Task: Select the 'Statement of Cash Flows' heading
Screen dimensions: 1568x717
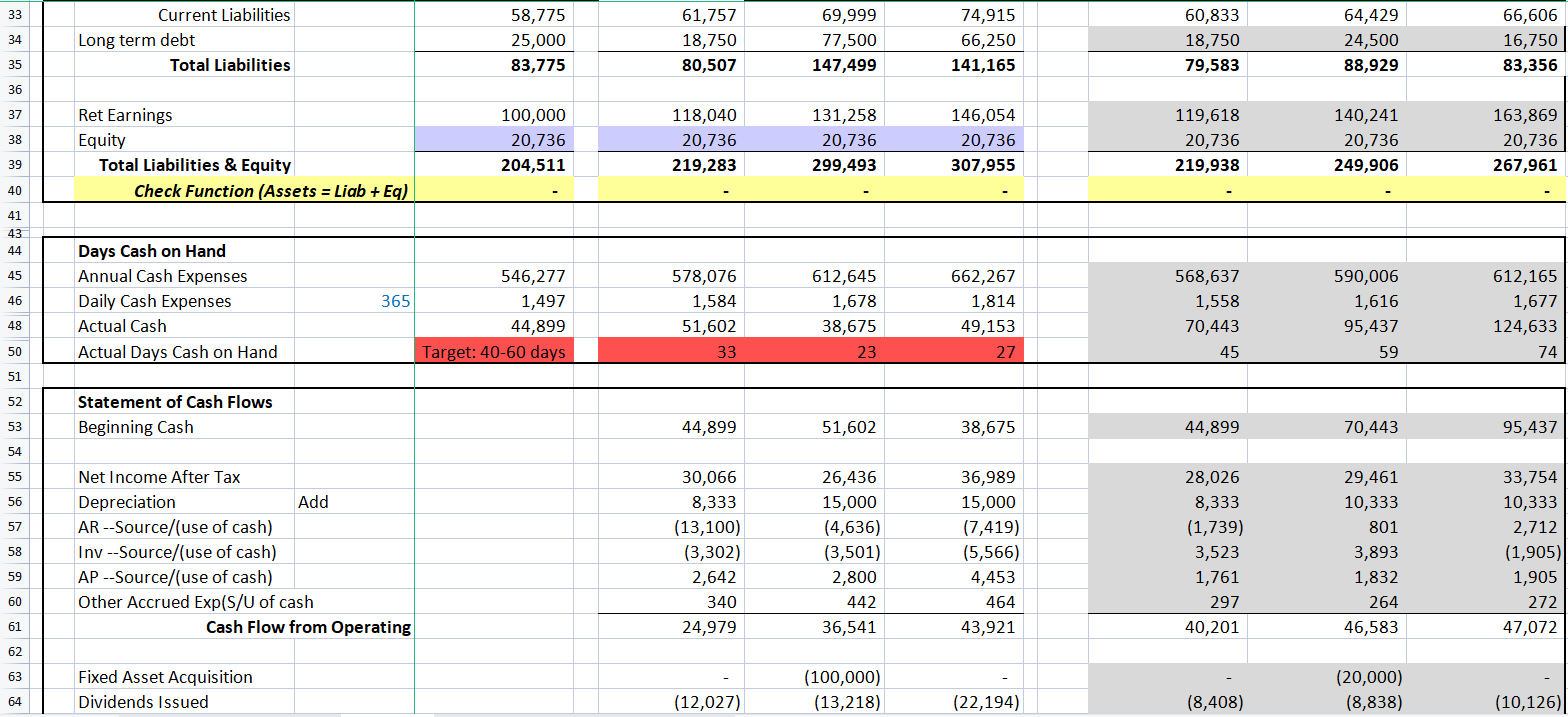Action: coord(175,402)
